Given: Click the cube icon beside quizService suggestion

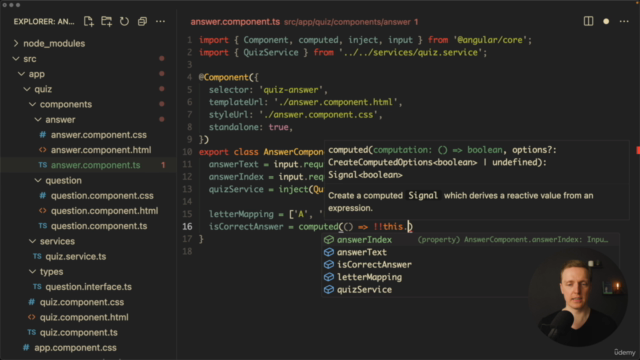Looking at the screenshot, I should [329, 289].
